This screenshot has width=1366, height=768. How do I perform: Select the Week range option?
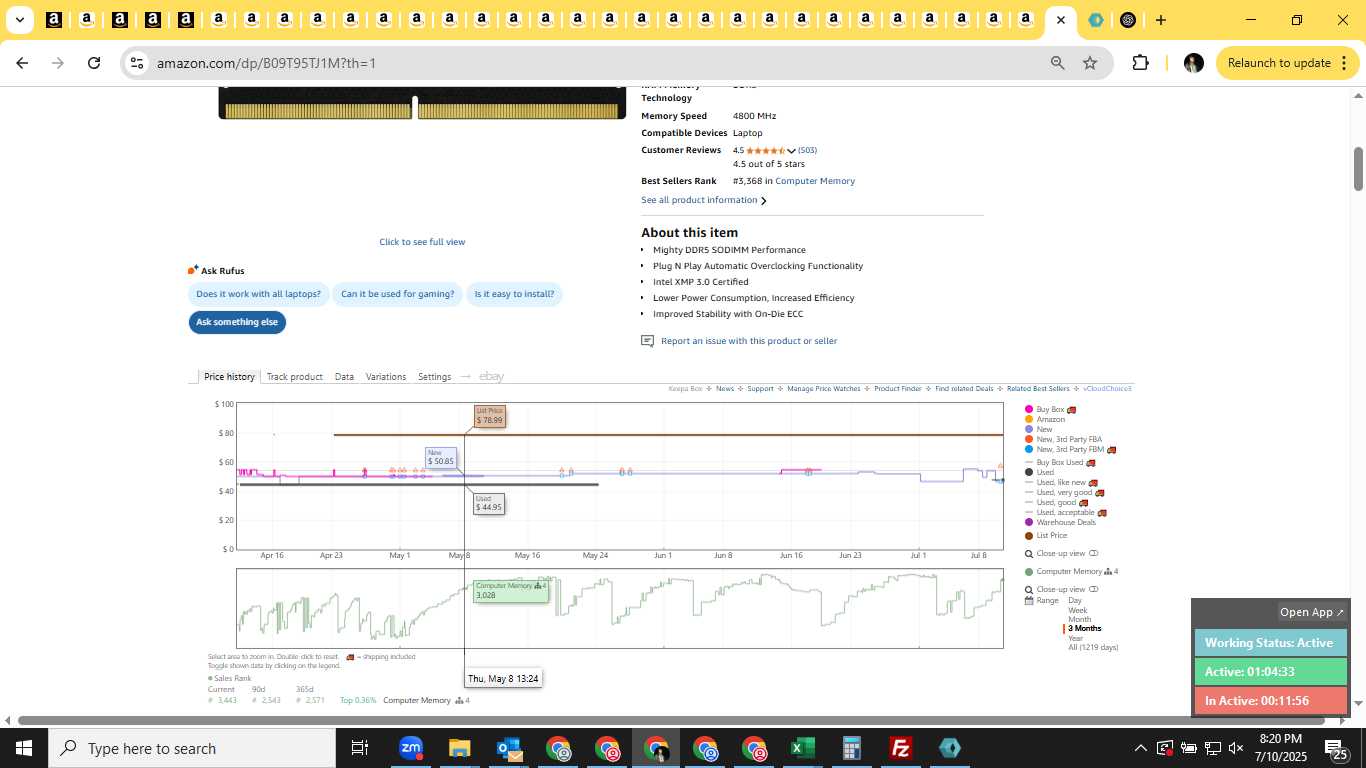tap(1077, 610)
